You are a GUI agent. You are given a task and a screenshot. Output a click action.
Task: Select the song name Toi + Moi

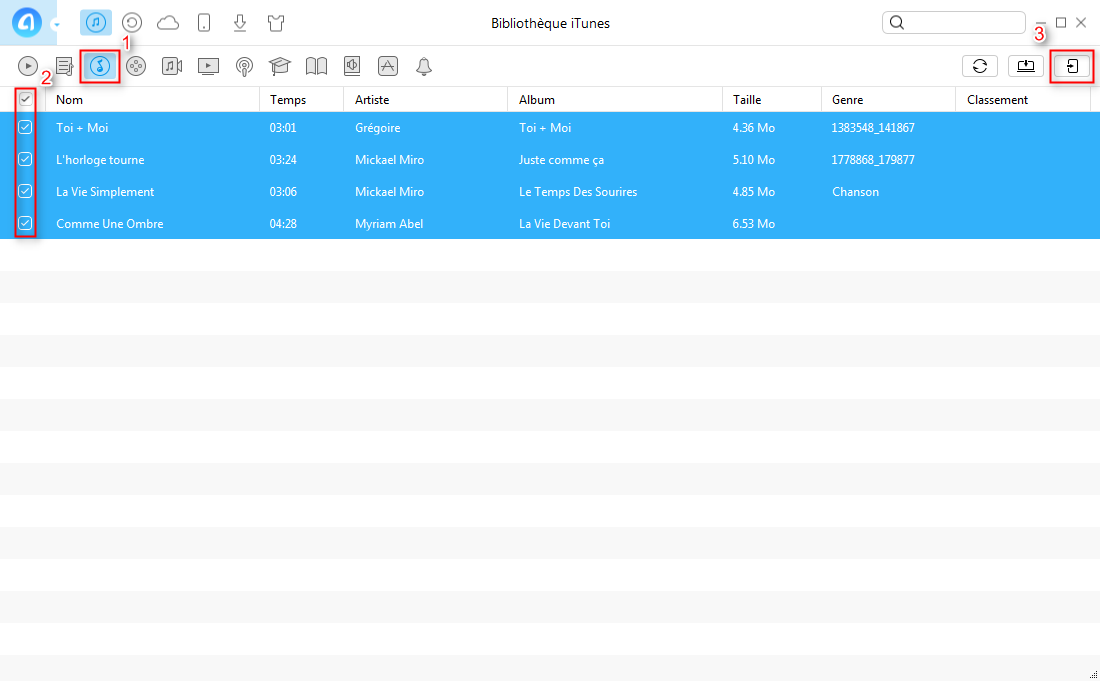82,128
